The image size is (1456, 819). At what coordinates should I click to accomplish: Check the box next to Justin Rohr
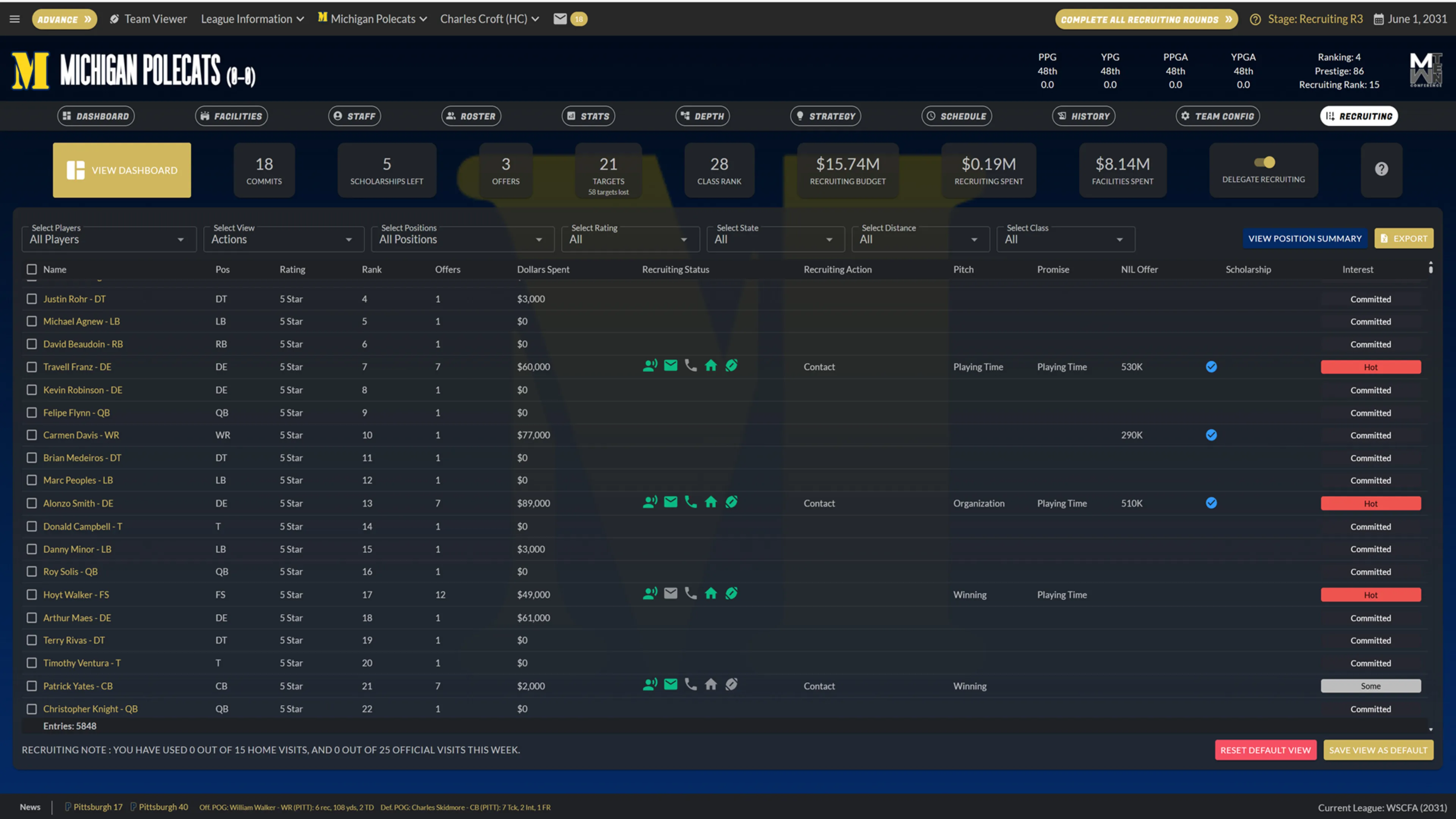point(31,299)
